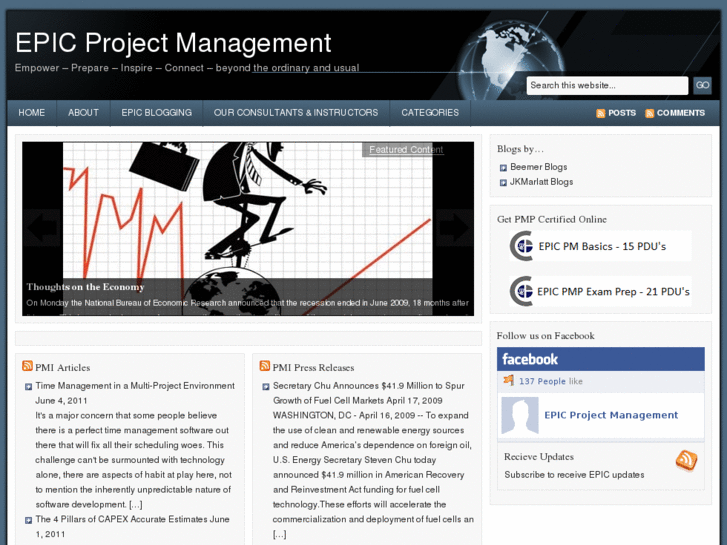Click the Comments feed link
Image resolution: width=727 pixels, height=545 pixels.
(x=681, y=113)
